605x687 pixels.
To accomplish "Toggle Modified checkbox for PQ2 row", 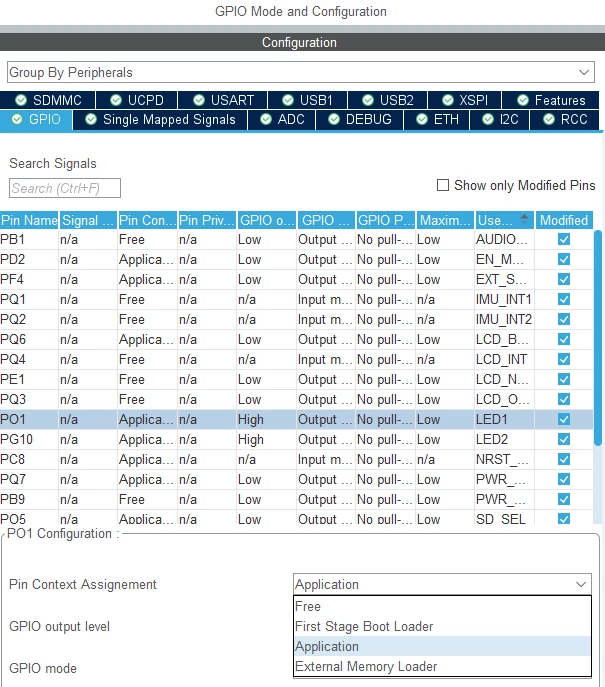I will coord(564,319).
